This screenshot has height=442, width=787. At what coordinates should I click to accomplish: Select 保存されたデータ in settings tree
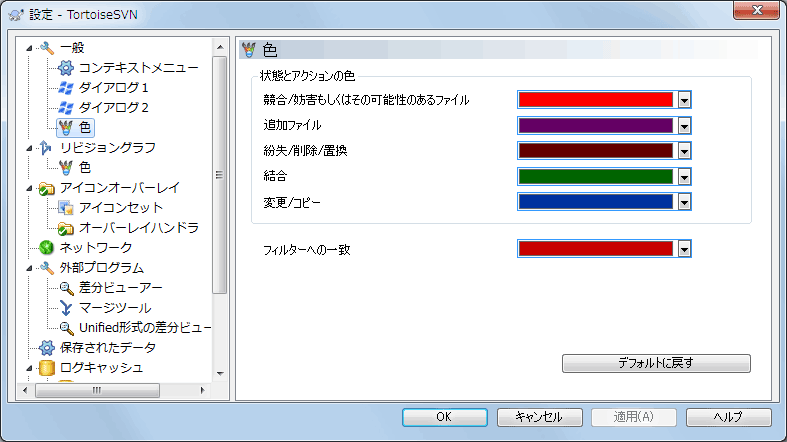pyautogui.click(x=108, y=348)
